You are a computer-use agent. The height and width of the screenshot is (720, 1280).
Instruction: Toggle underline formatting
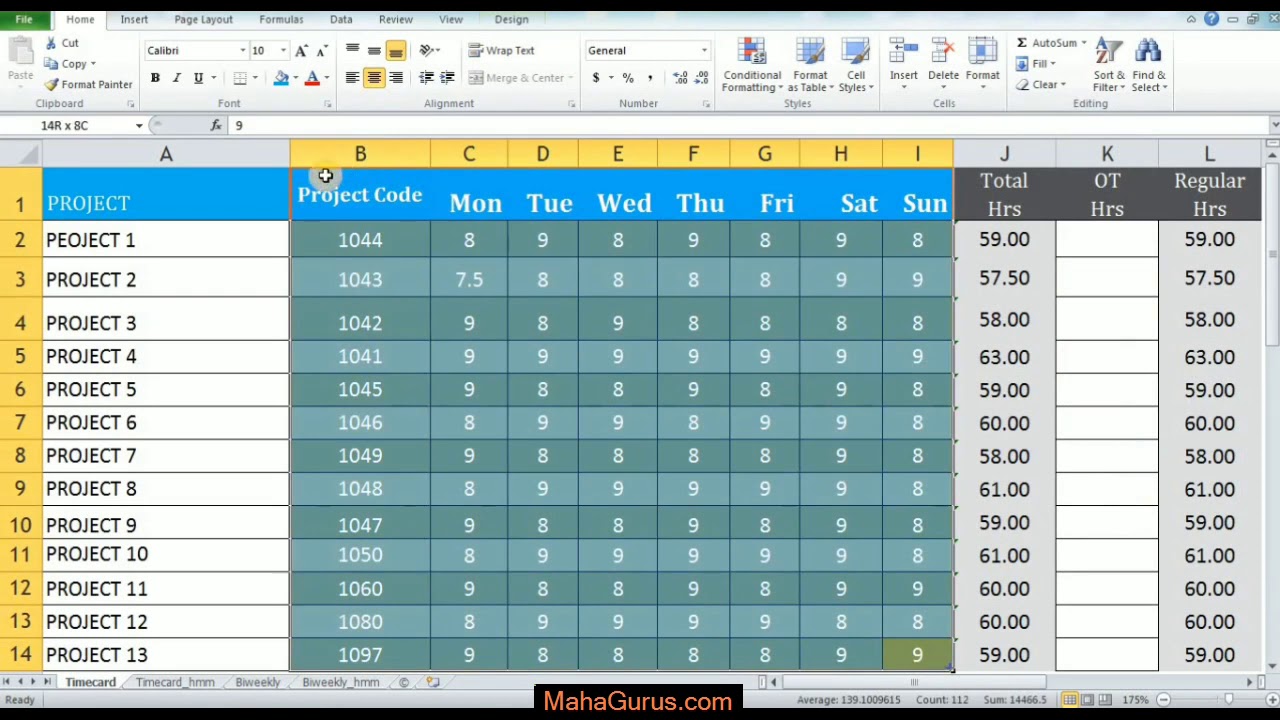tap(198, 78)
